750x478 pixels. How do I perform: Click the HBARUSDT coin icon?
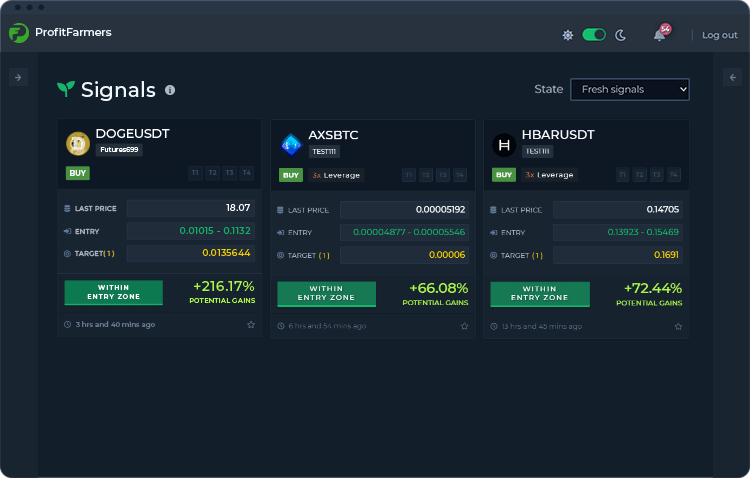504,145
